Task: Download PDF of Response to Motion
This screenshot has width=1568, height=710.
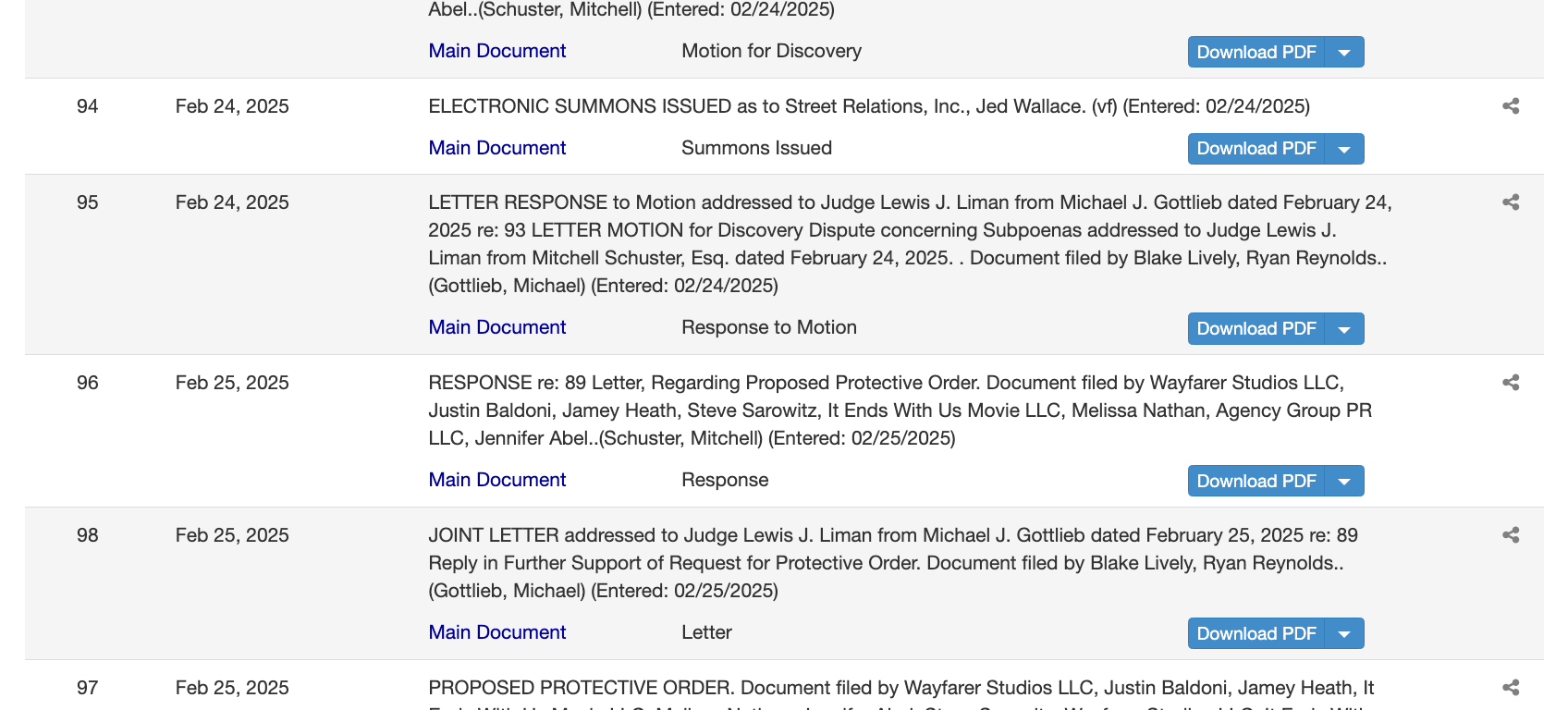Action: click(1256, 329)
